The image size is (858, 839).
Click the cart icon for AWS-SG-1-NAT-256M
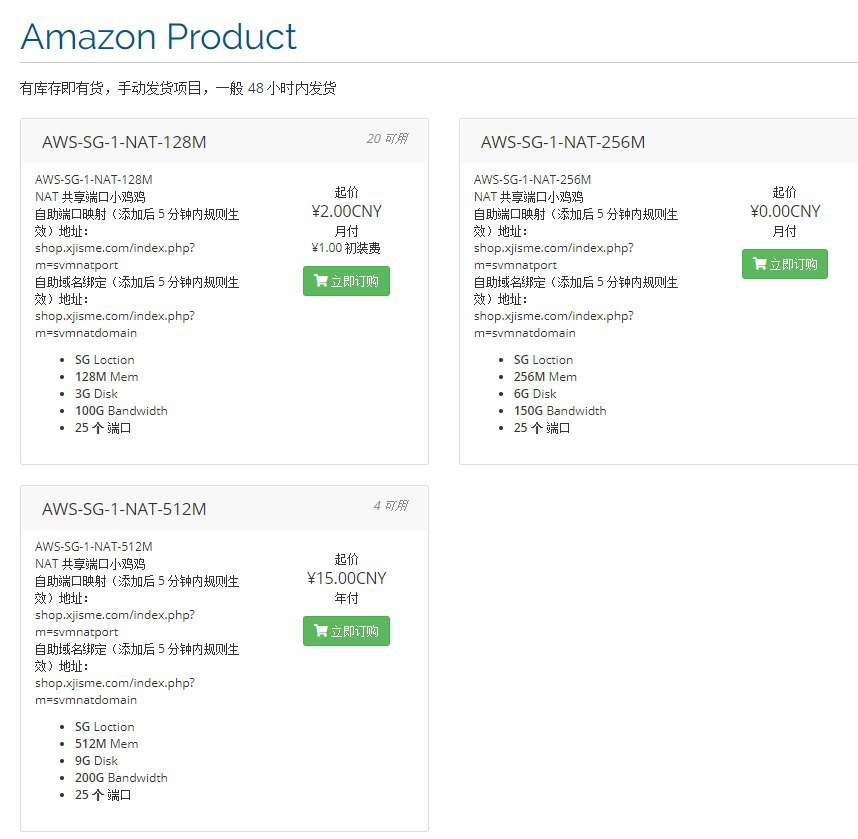[760, 264]
